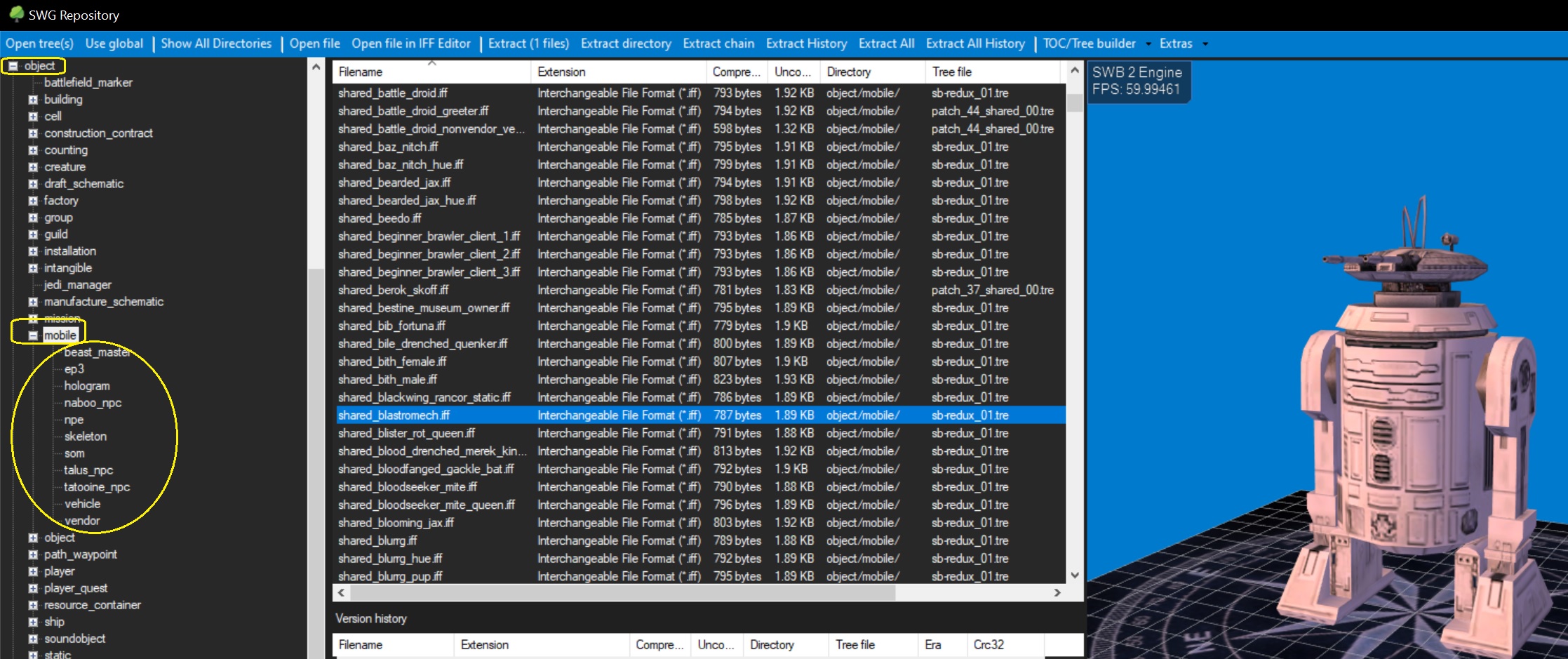Select file shared_blastromech.iff
Screen dimensions: 1568x659
394,415
